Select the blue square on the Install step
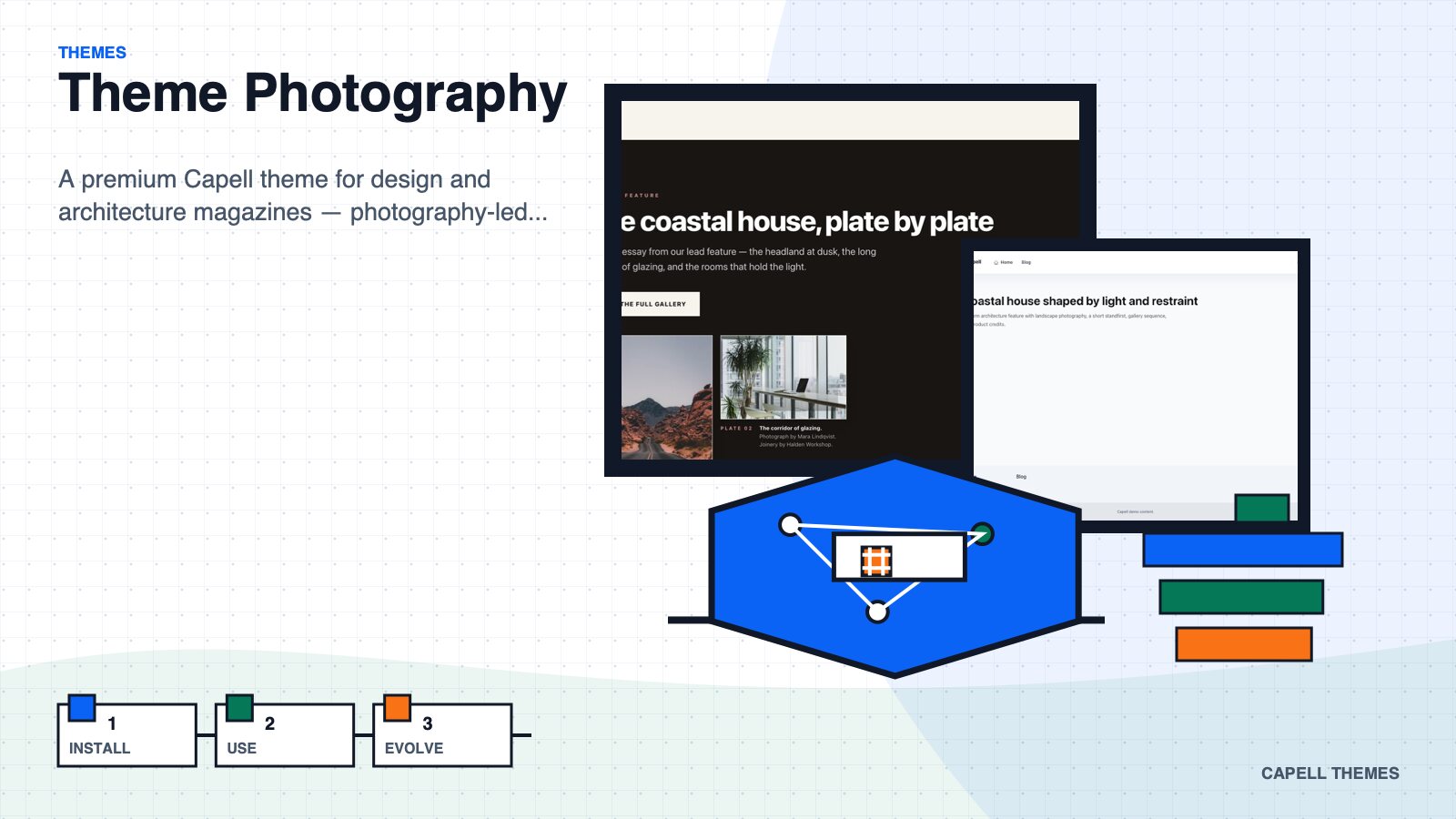Image resolution: width=1456 pixels, height=819 pixels. [82, 708]
